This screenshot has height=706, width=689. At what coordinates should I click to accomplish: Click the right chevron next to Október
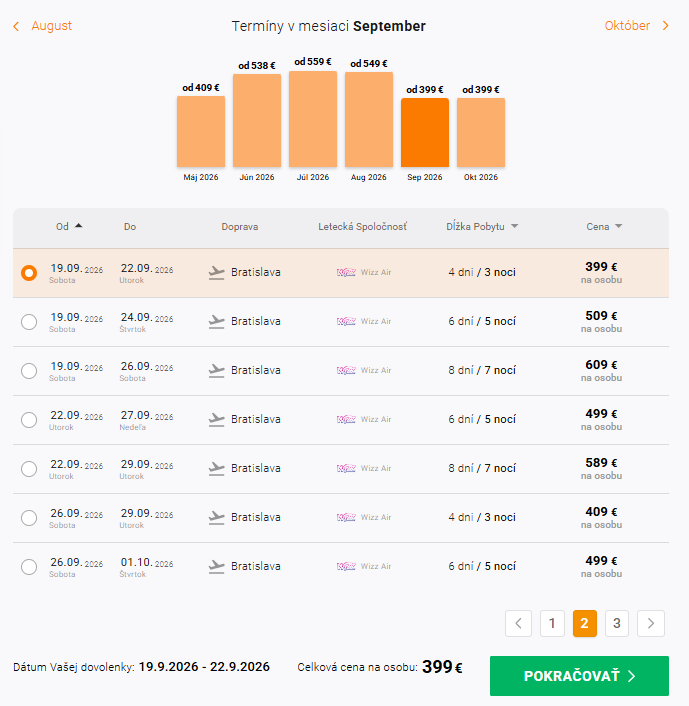pos(666,26)
